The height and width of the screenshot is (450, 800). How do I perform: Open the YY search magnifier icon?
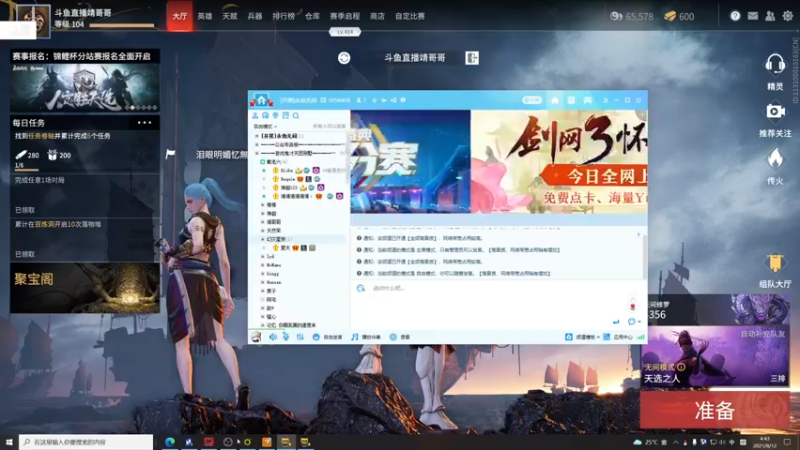coord(296,116)
